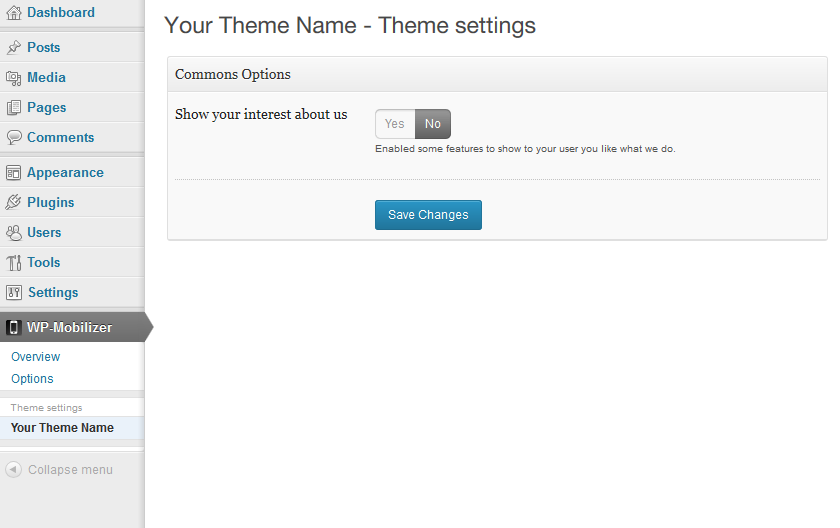This screenshot has width=840, height=528.
Task: Click the Commons Options panel header
Action: [497, 74]
